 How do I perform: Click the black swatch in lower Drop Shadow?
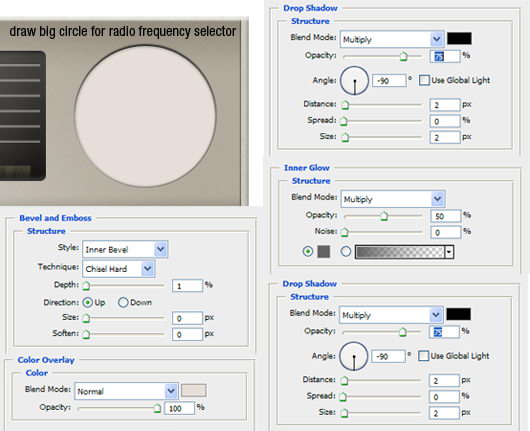point(458,314)
